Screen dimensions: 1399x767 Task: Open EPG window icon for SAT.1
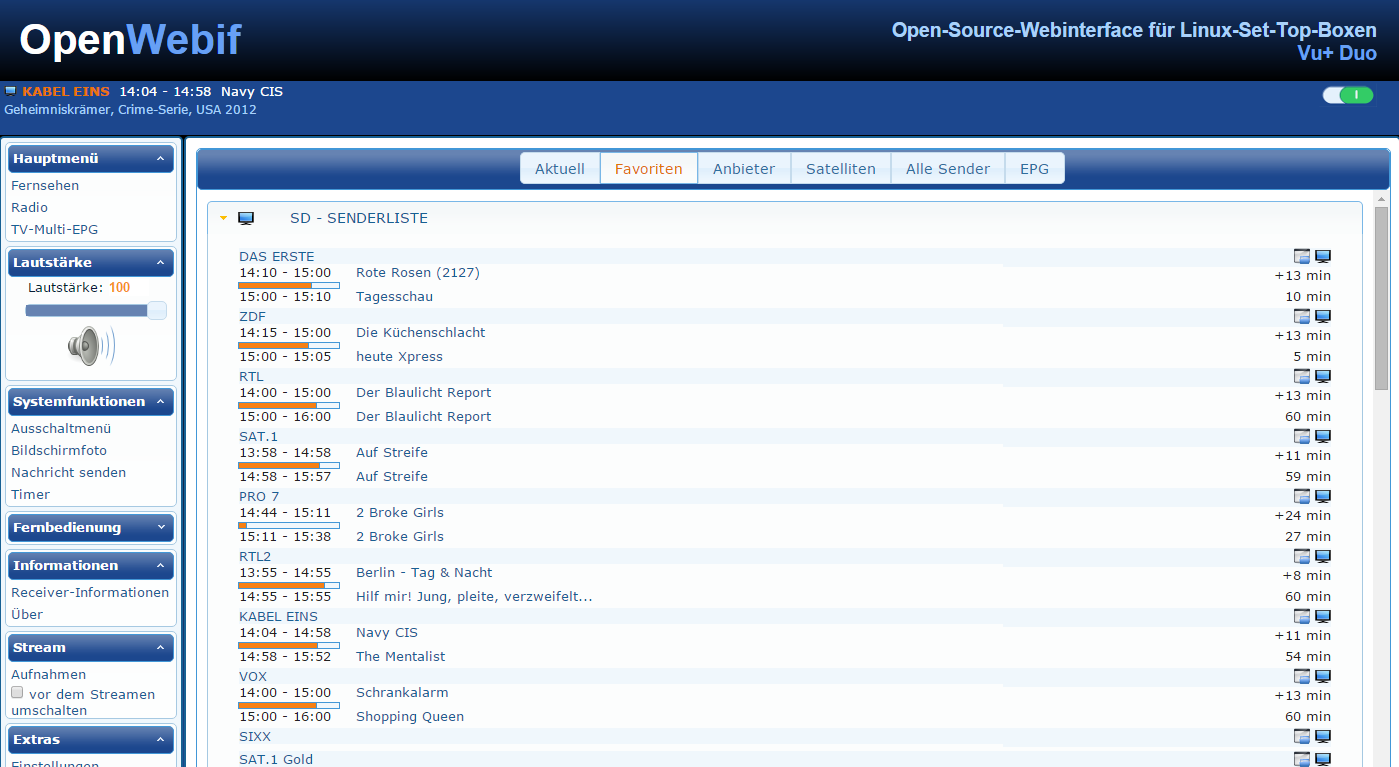click(1302, 436)
